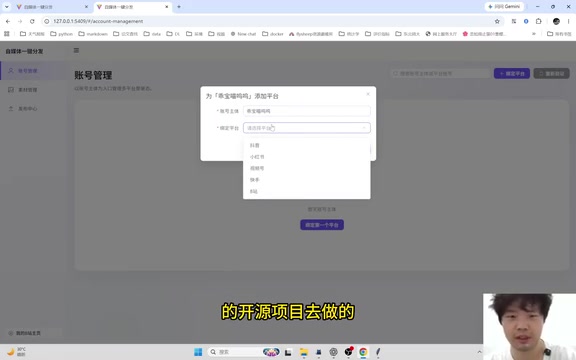576x360 pixels.
Task: Open the data bookmark folder
Action: coord(152,34)
